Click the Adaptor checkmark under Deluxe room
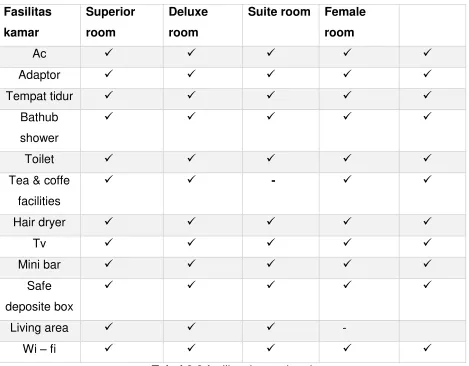This screenshot has height=366, width=469. pyautogui.click(x=191, y=74)
